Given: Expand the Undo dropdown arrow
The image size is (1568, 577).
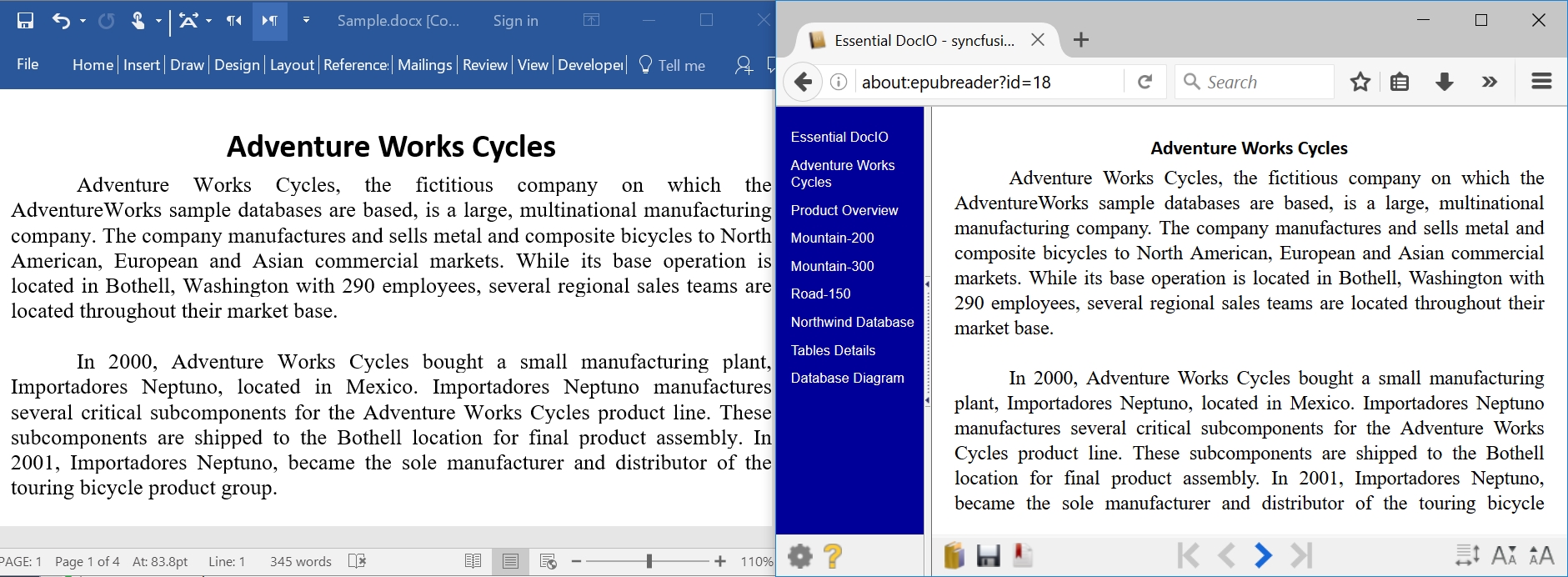Looking at the screenshot, I should pos(83,21).
